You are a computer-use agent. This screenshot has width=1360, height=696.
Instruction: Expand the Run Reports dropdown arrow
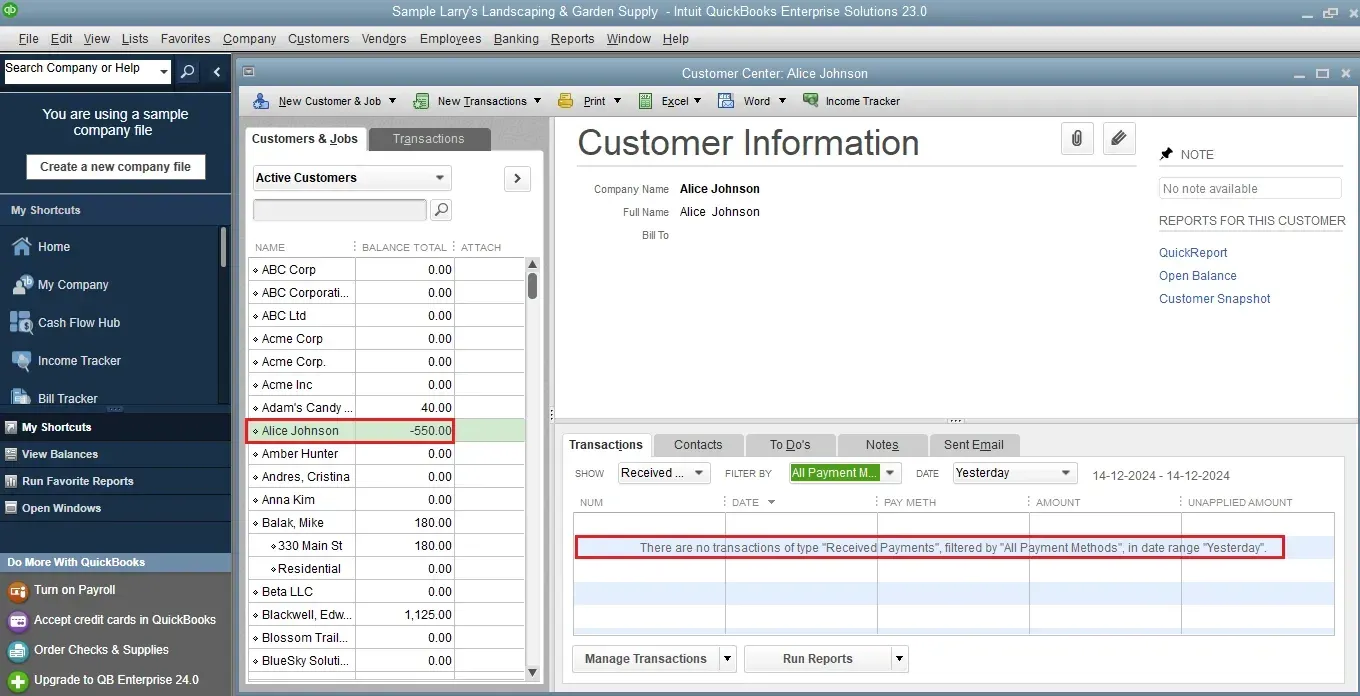coord(897,658)
